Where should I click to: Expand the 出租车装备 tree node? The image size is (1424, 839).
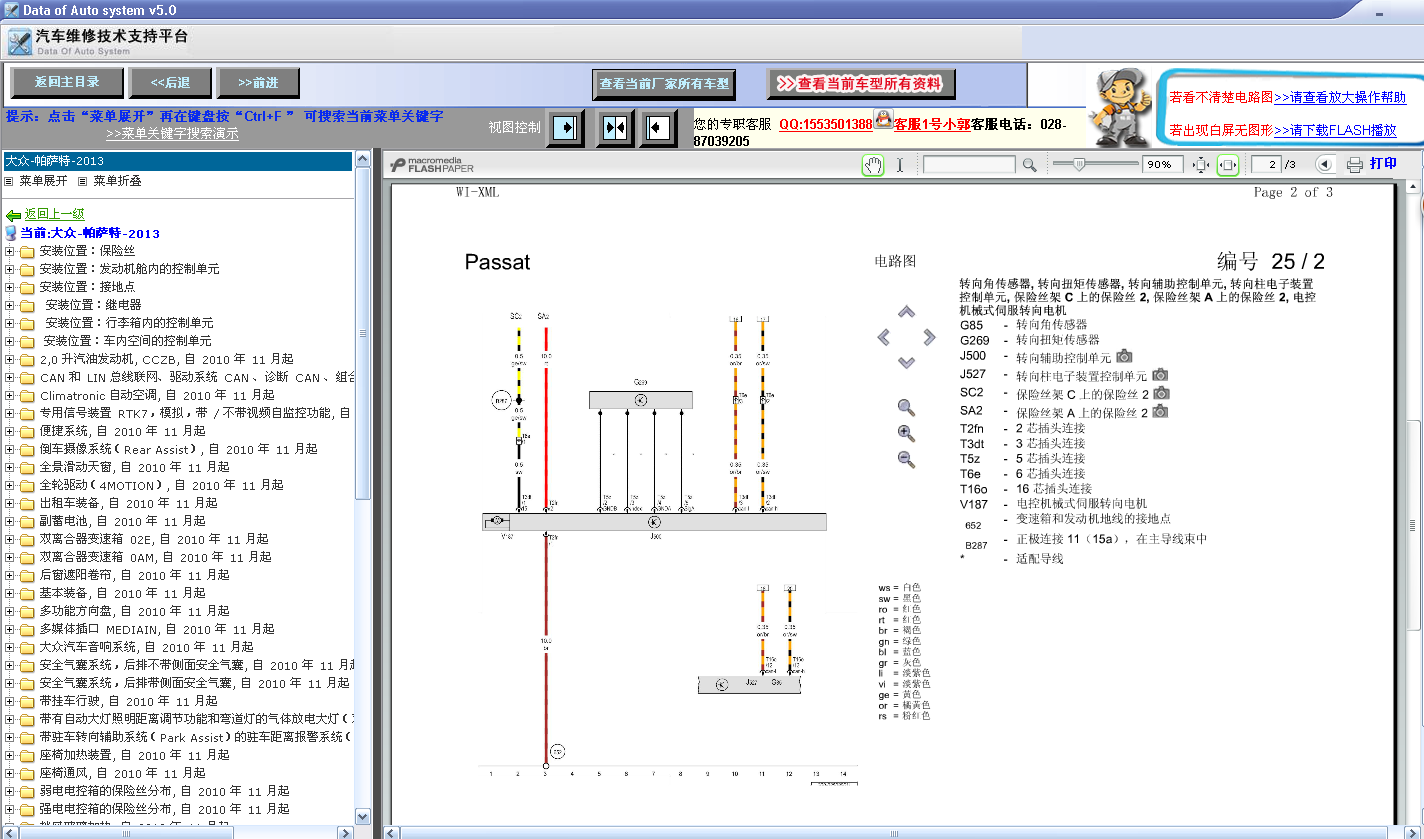(10, 503)
